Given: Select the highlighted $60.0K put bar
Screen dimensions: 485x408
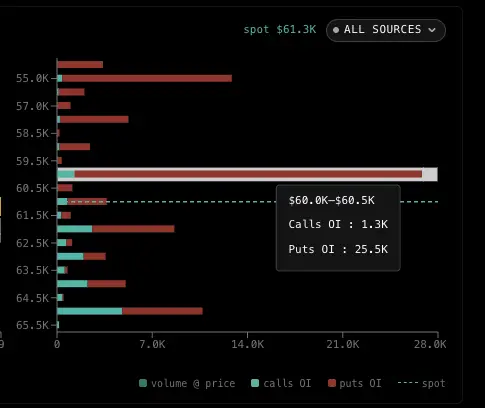Looking at the screenshot, I should 248,174.
